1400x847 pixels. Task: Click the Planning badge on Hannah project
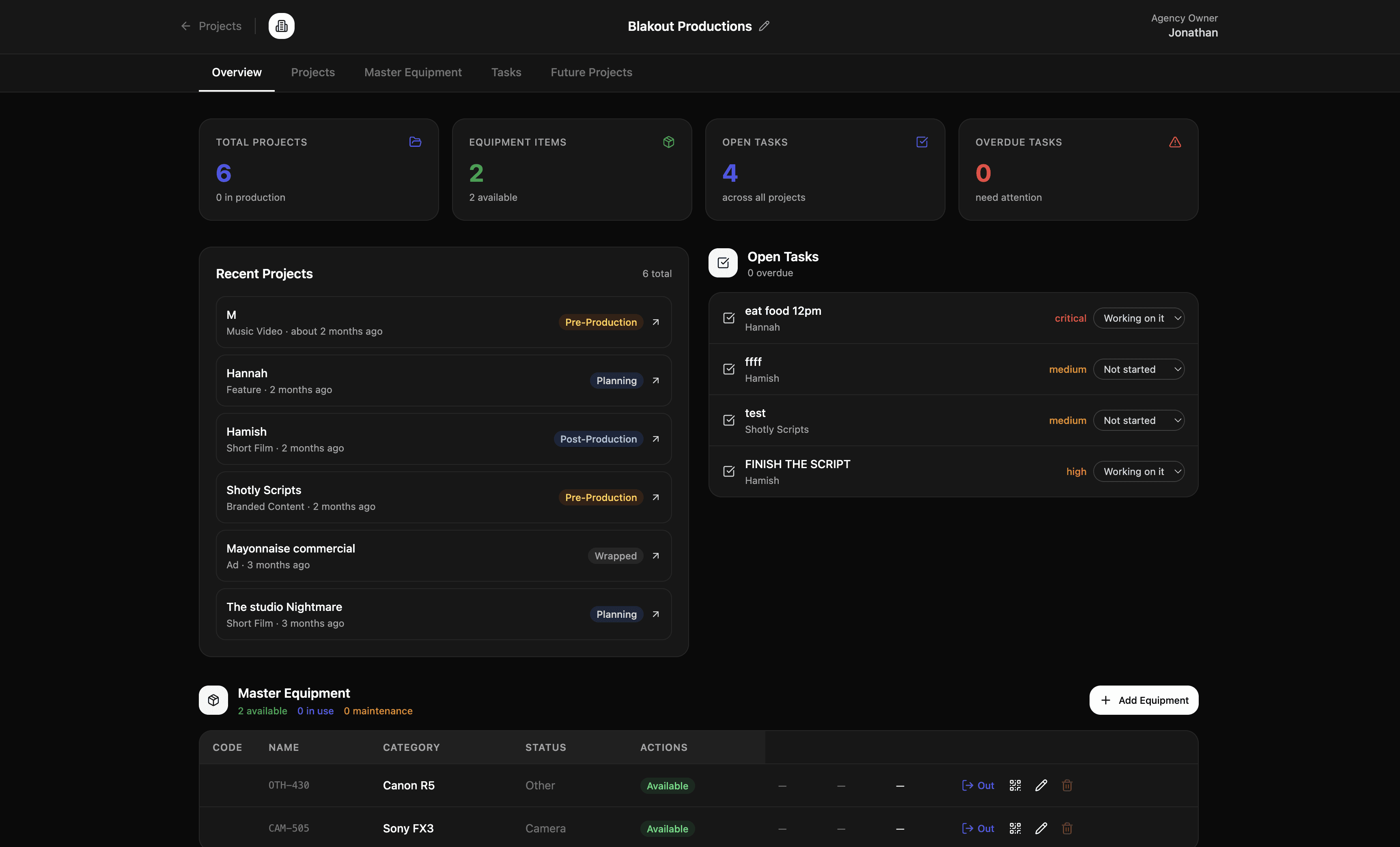pyautogui.click(x=616, y=381)
